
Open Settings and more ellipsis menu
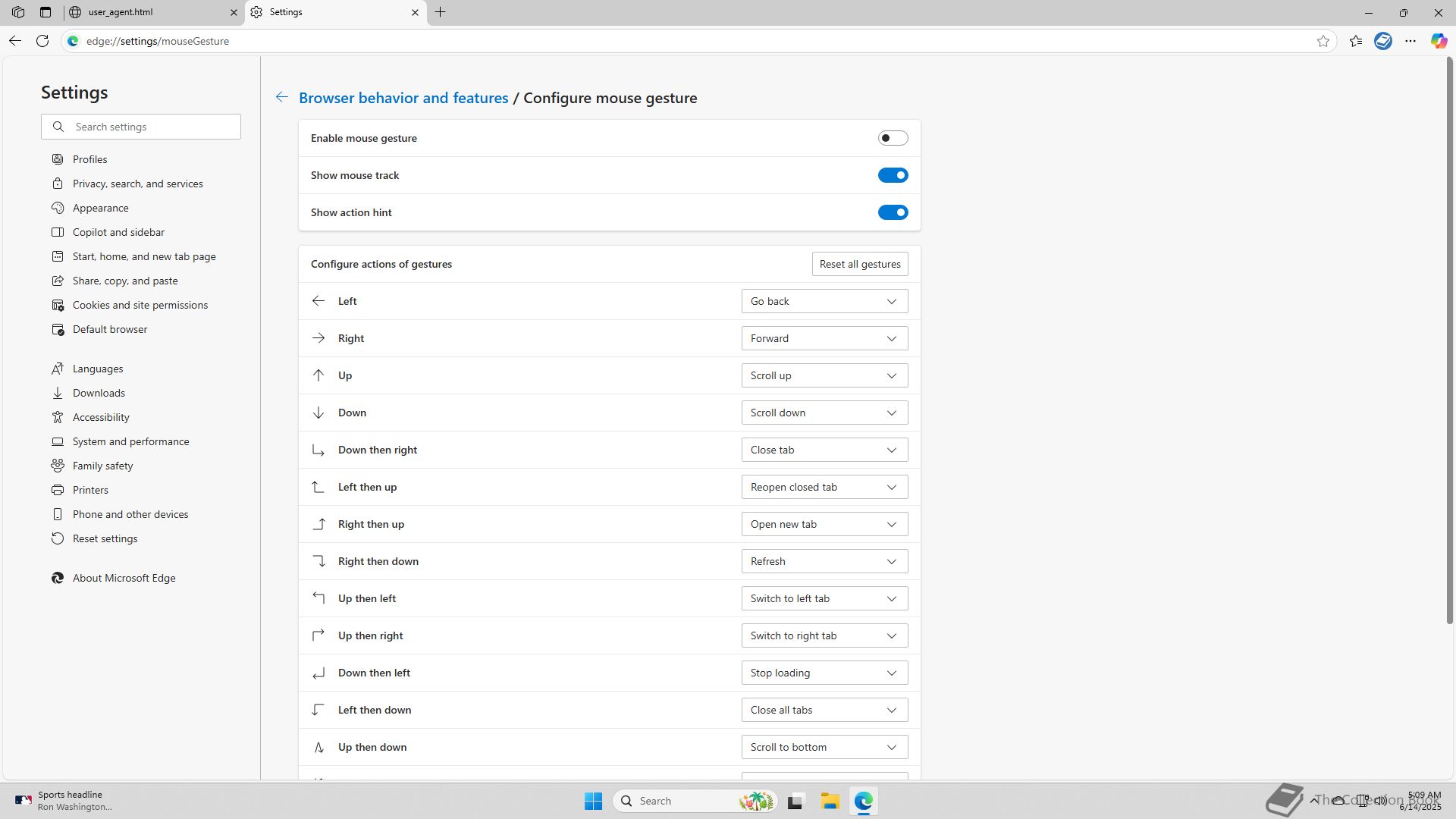(x=1410, y=41)
